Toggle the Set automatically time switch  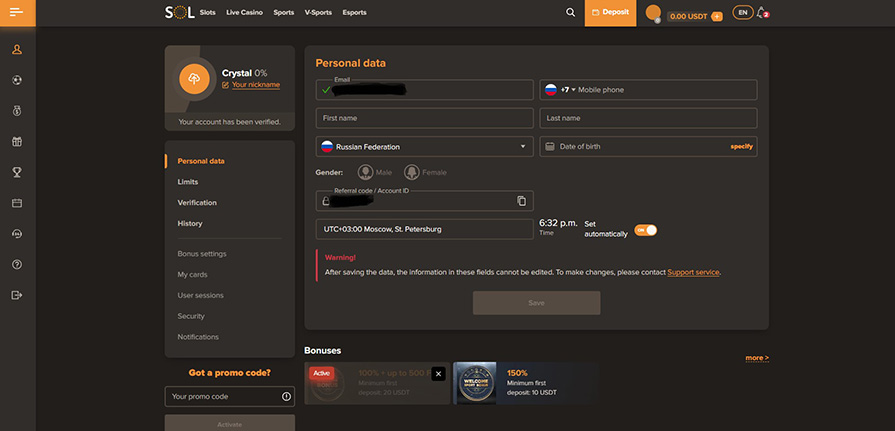tap(645, 229)
